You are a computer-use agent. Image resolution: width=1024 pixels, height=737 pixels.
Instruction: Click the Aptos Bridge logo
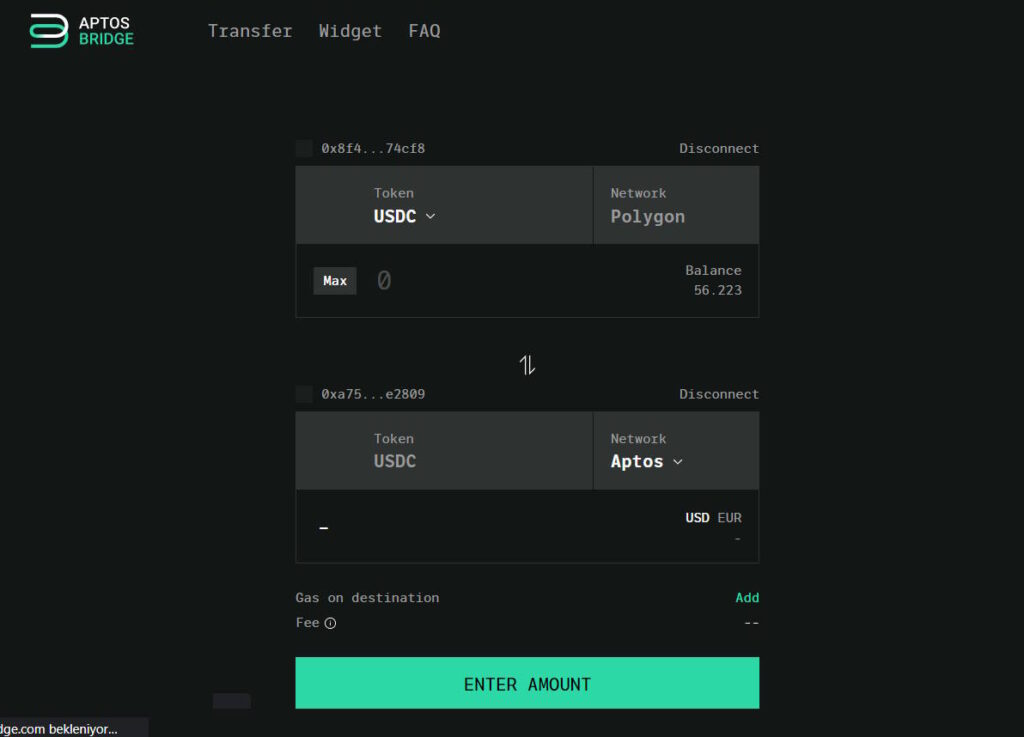tap(82, 31)
